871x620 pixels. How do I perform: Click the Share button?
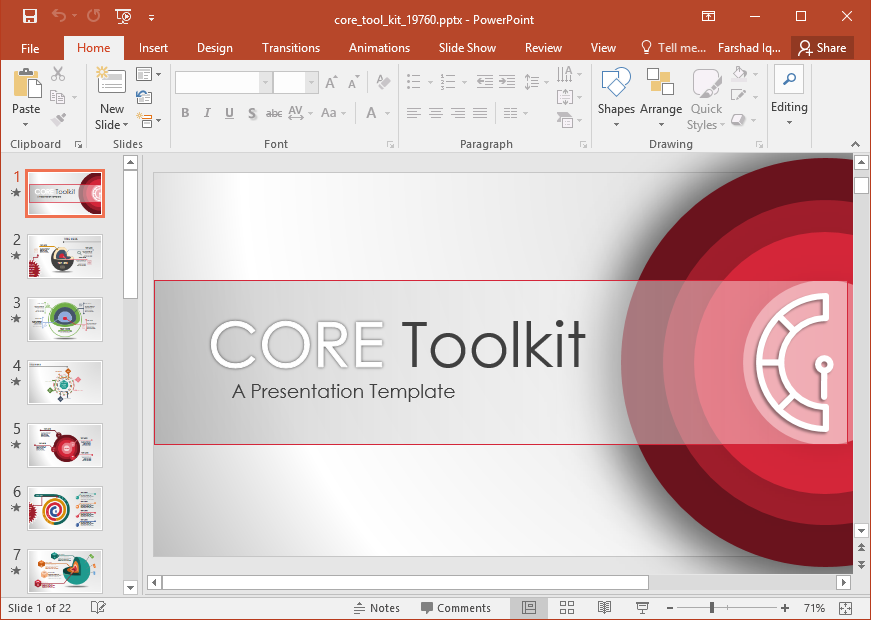(821, 48)
